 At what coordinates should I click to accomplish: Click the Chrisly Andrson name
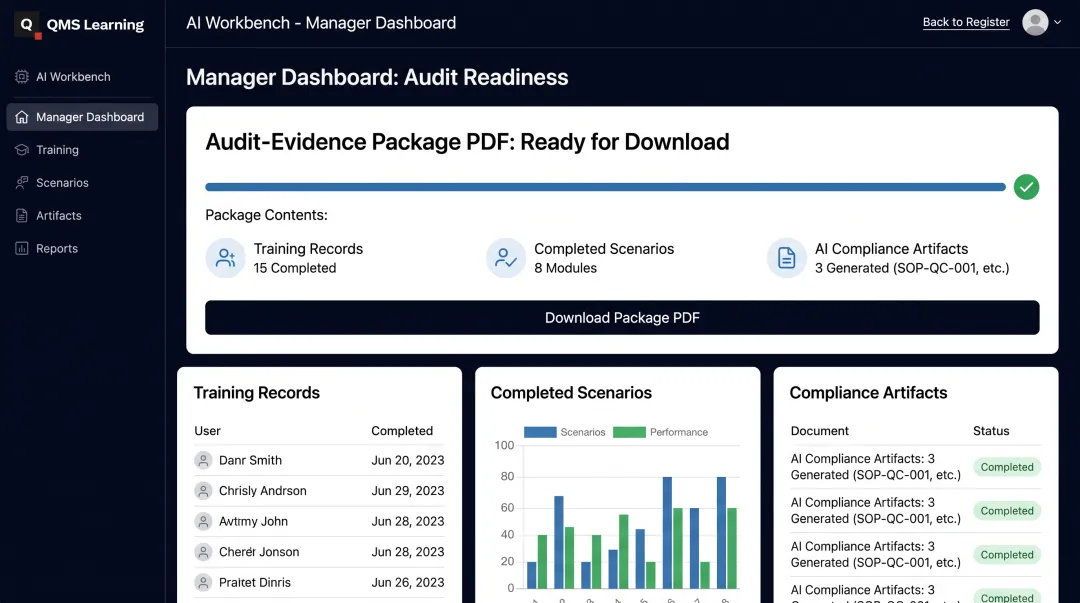click(x=262, y=491)
